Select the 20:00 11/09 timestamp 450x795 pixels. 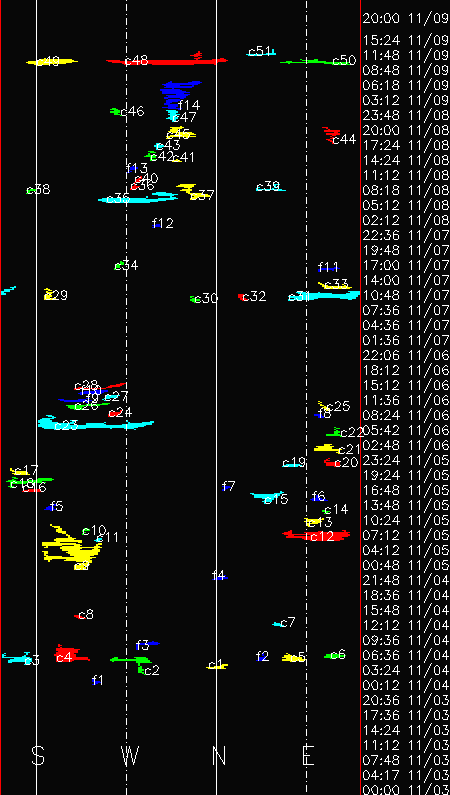click(x=405, y=18)
